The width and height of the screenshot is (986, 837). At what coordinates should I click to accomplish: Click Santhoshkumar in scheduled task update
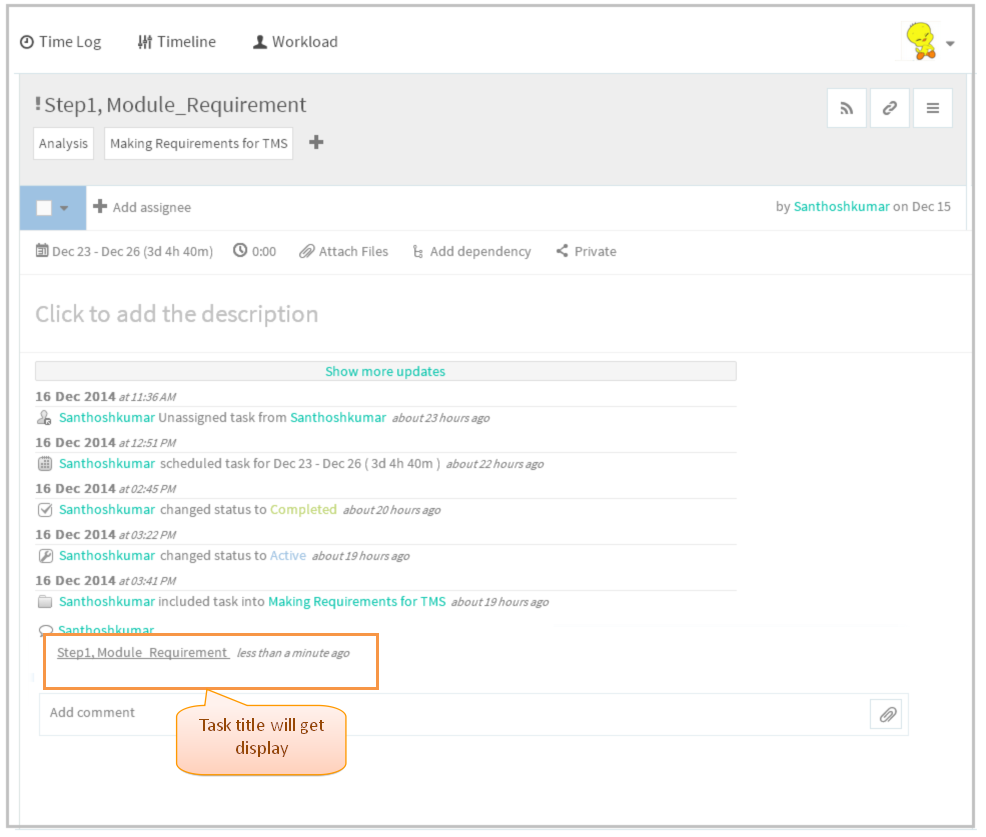click(x=107, y=463)
